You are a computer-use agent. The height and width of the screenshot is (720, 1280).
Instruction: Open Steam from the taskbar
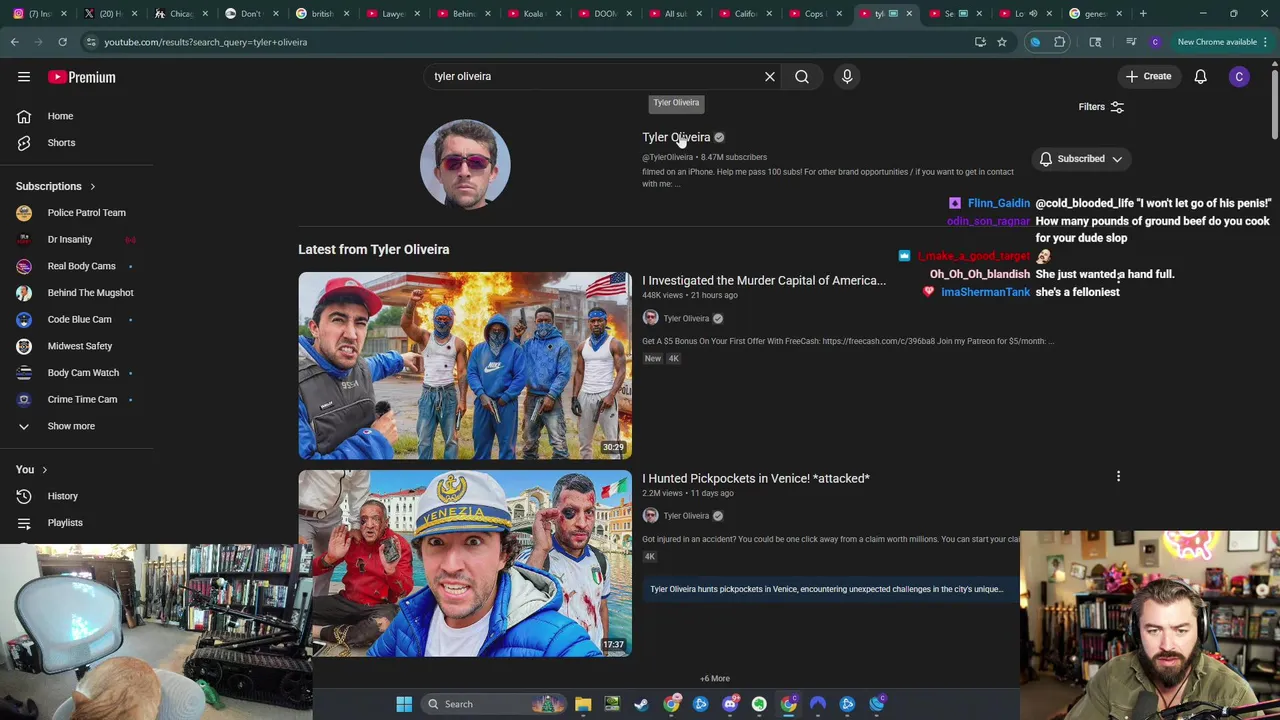pos(641,704)
